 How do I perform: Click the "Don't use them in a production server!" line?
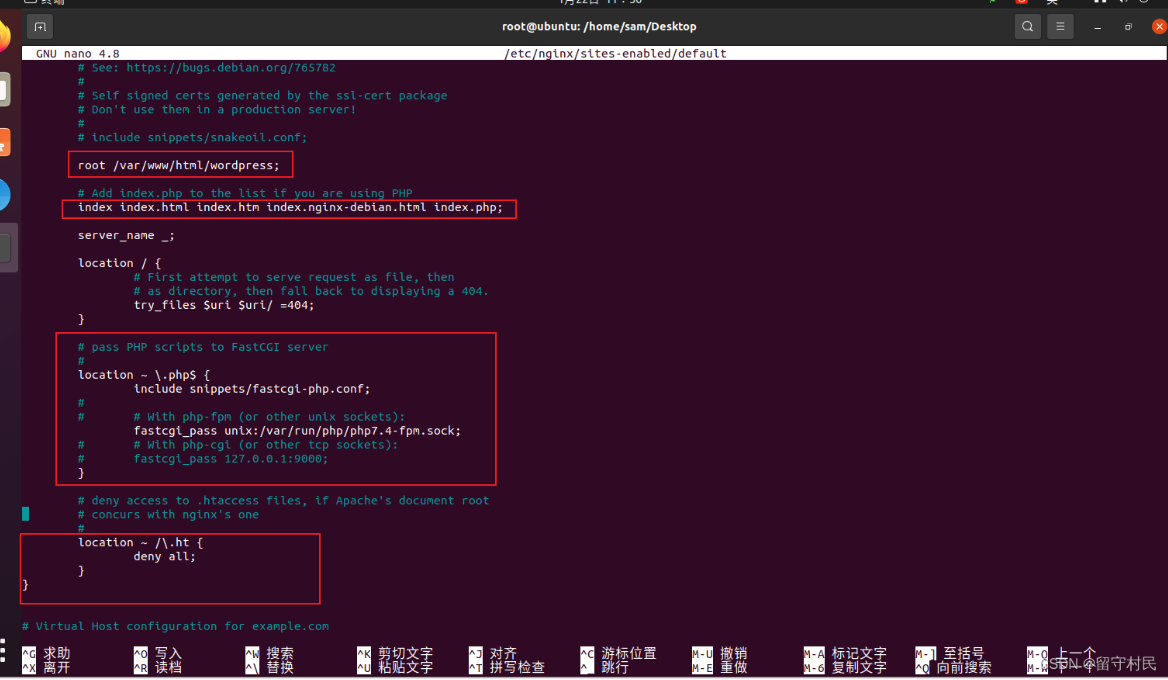click(217, 109)
